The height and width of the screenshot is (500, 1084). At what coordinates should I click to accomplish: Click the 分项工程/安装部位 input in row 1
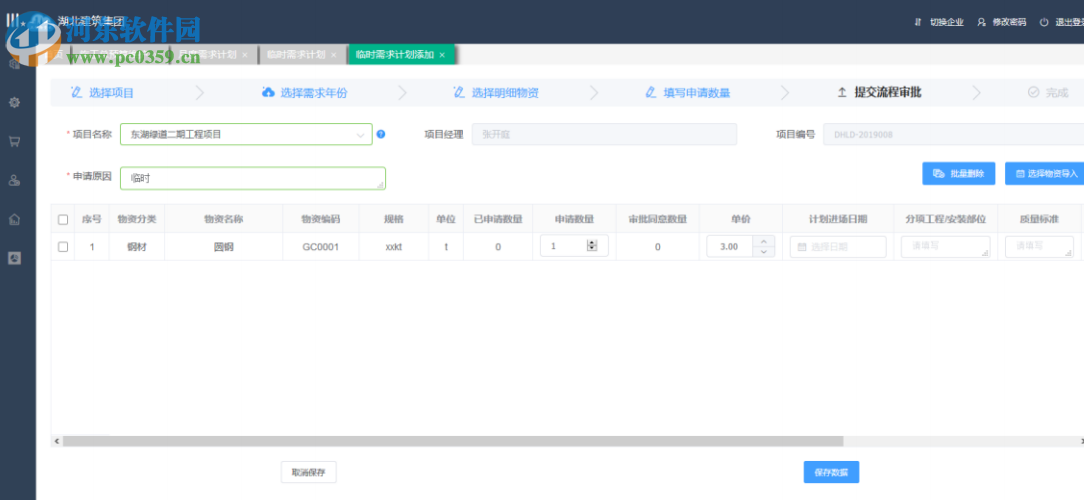click(x=945, y=246)
